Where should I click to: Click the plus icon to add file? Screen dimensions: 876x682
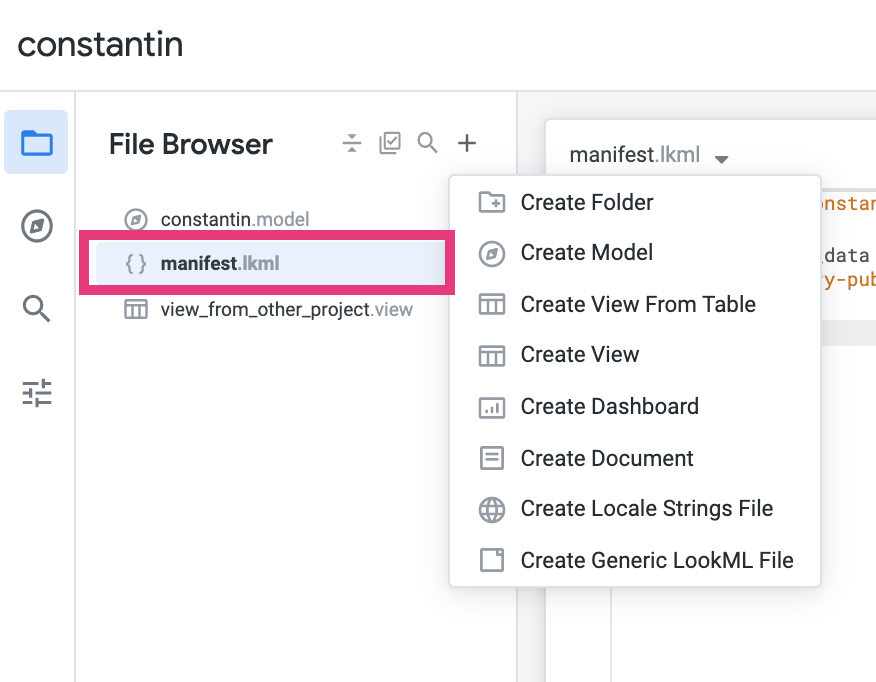click(467, 143)
